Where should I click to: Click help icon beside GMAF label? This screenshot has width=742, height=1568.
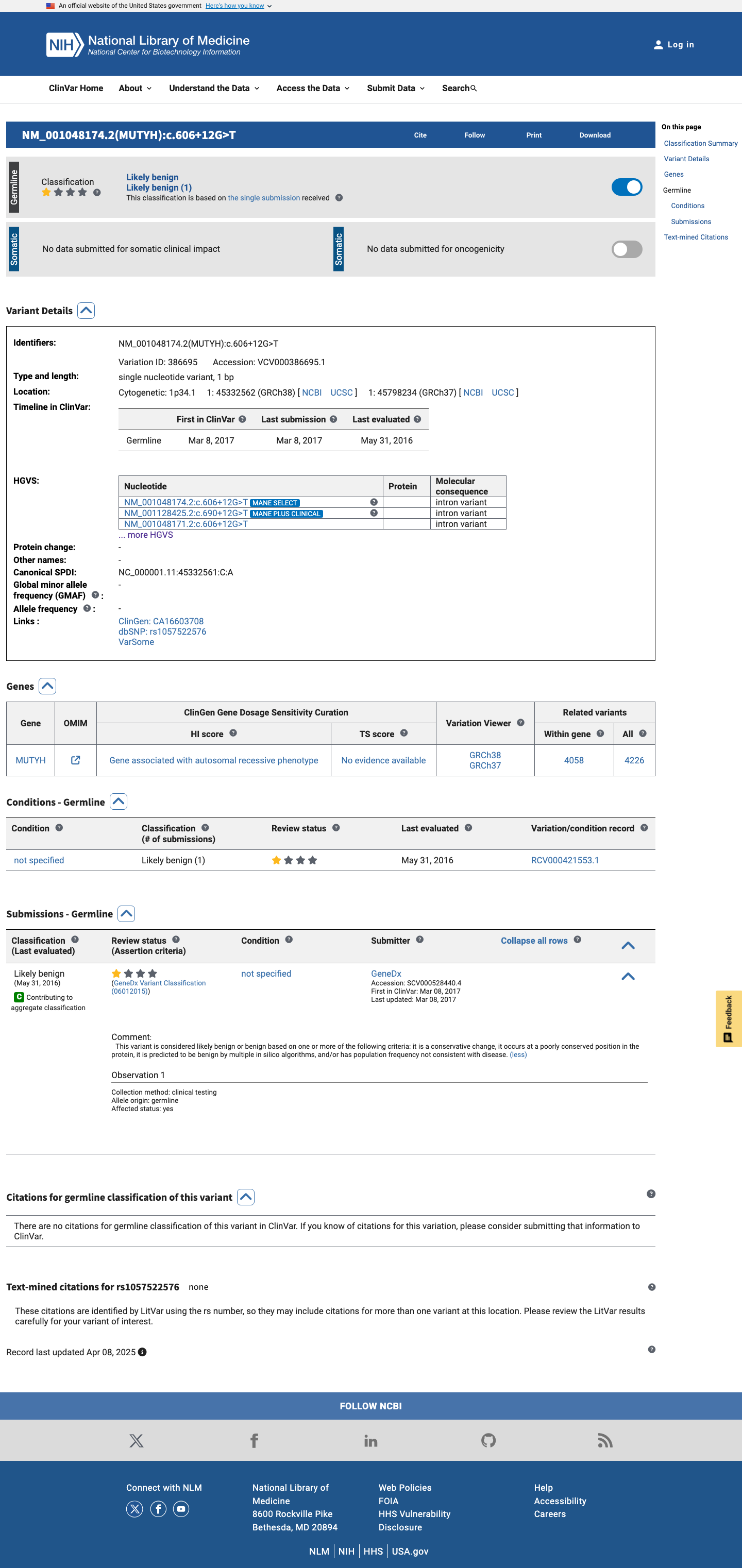pyautogui.click(x=95, y=595)
